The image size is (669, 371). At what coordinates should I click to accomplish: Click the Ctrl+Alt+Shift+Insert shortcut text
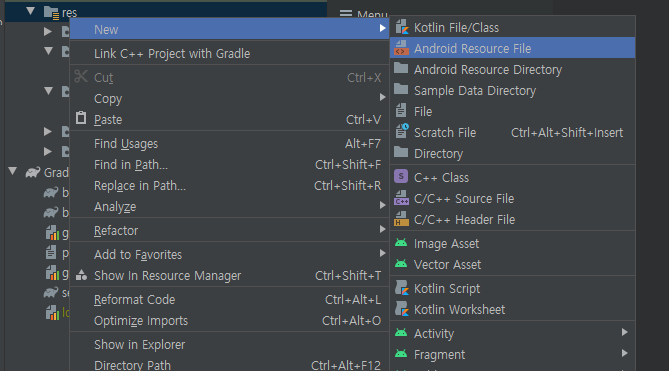(567, 133)
